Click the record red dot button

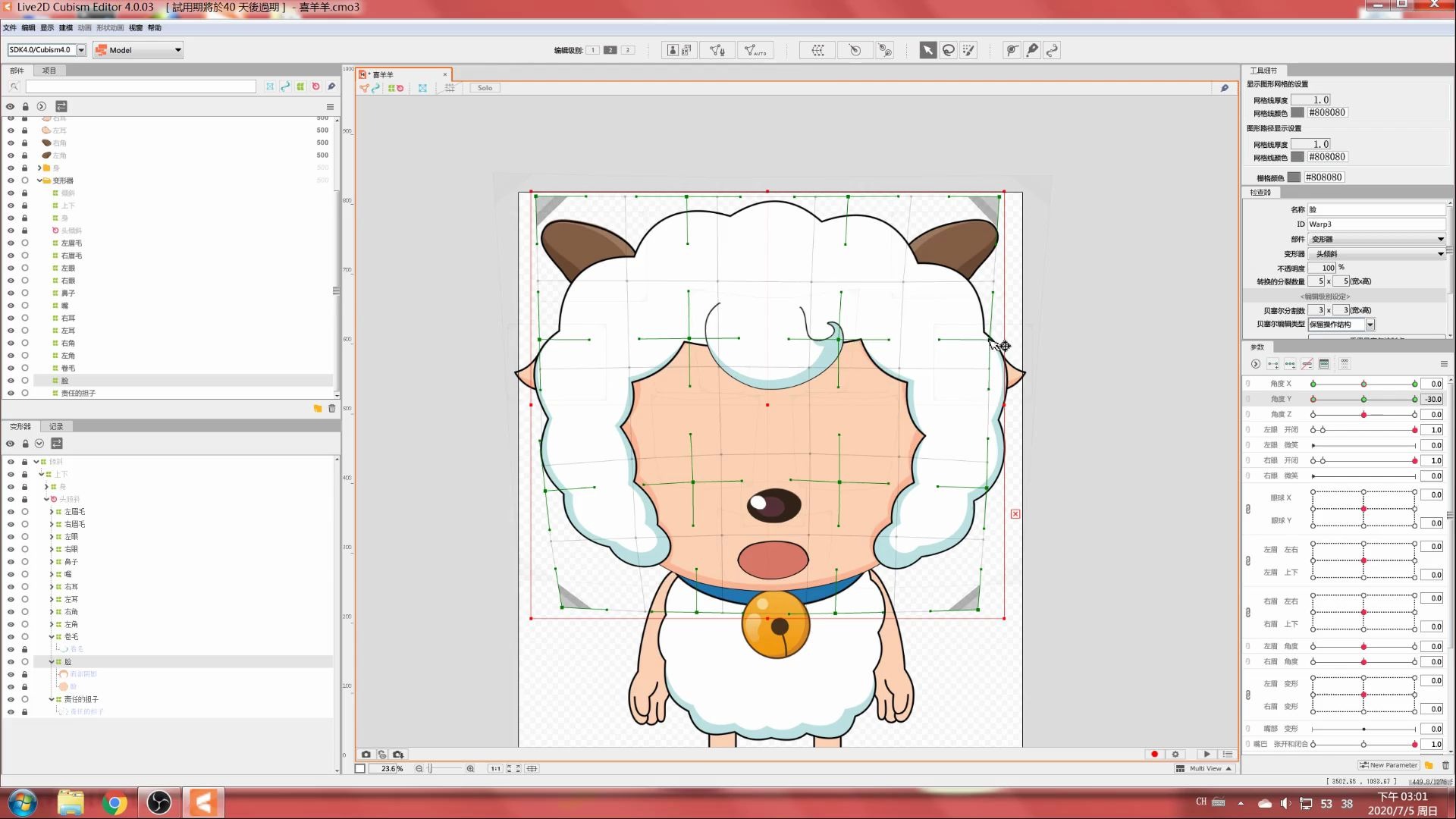pyautogui.click(x=1154, y=755)
